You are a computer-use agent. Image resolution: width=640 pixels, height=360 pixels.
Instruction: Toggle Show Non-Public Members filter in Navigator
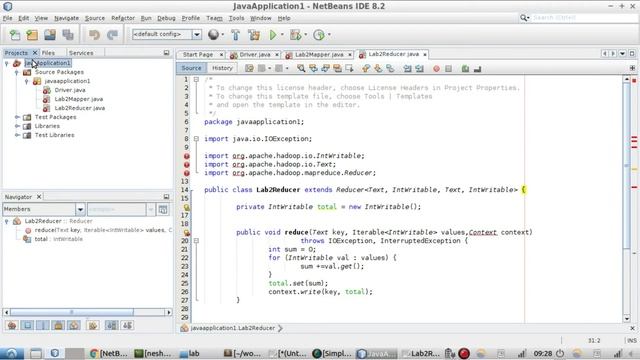point(58,325)
